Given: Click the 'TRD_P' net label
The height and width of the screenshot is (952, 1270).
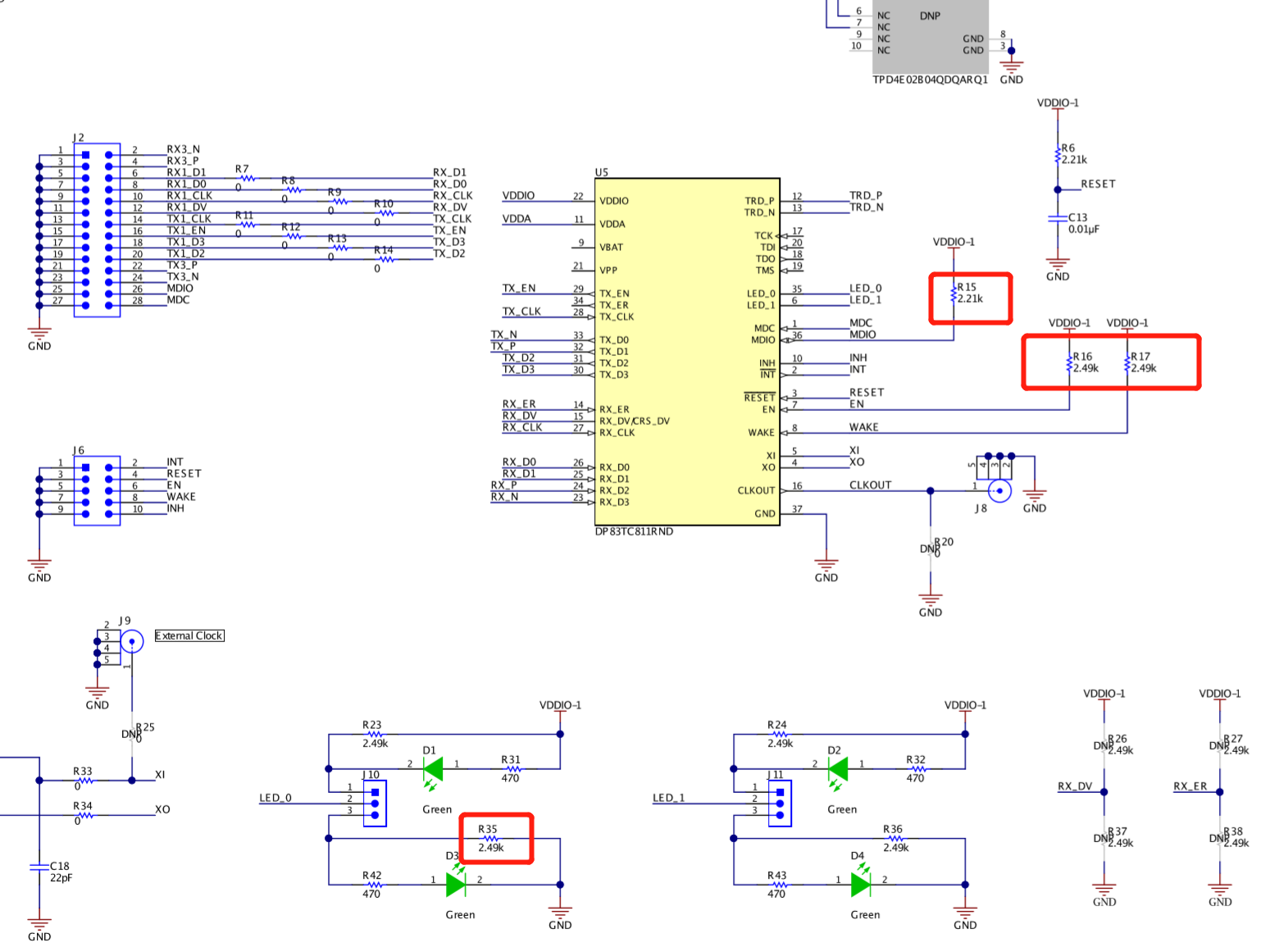Looking at the screenshot, I should pos(866,195).
